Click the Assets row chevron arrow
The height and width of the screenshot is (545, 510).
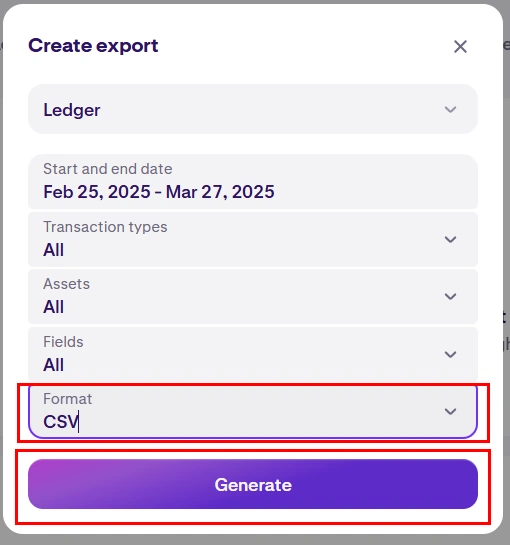[450, 296]
